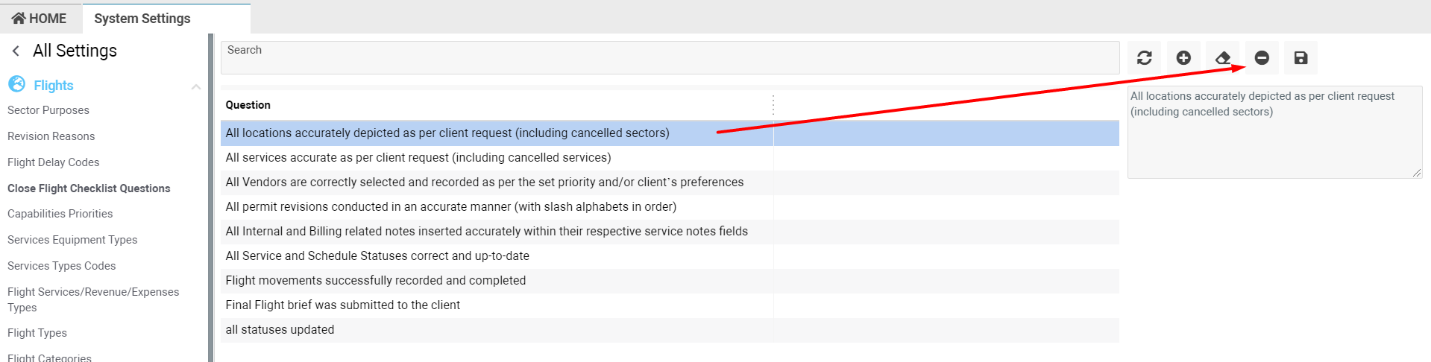This screenshot has width=1431, height=362.
Task: Select the 'all statuses updated' row
Action: 670,330
